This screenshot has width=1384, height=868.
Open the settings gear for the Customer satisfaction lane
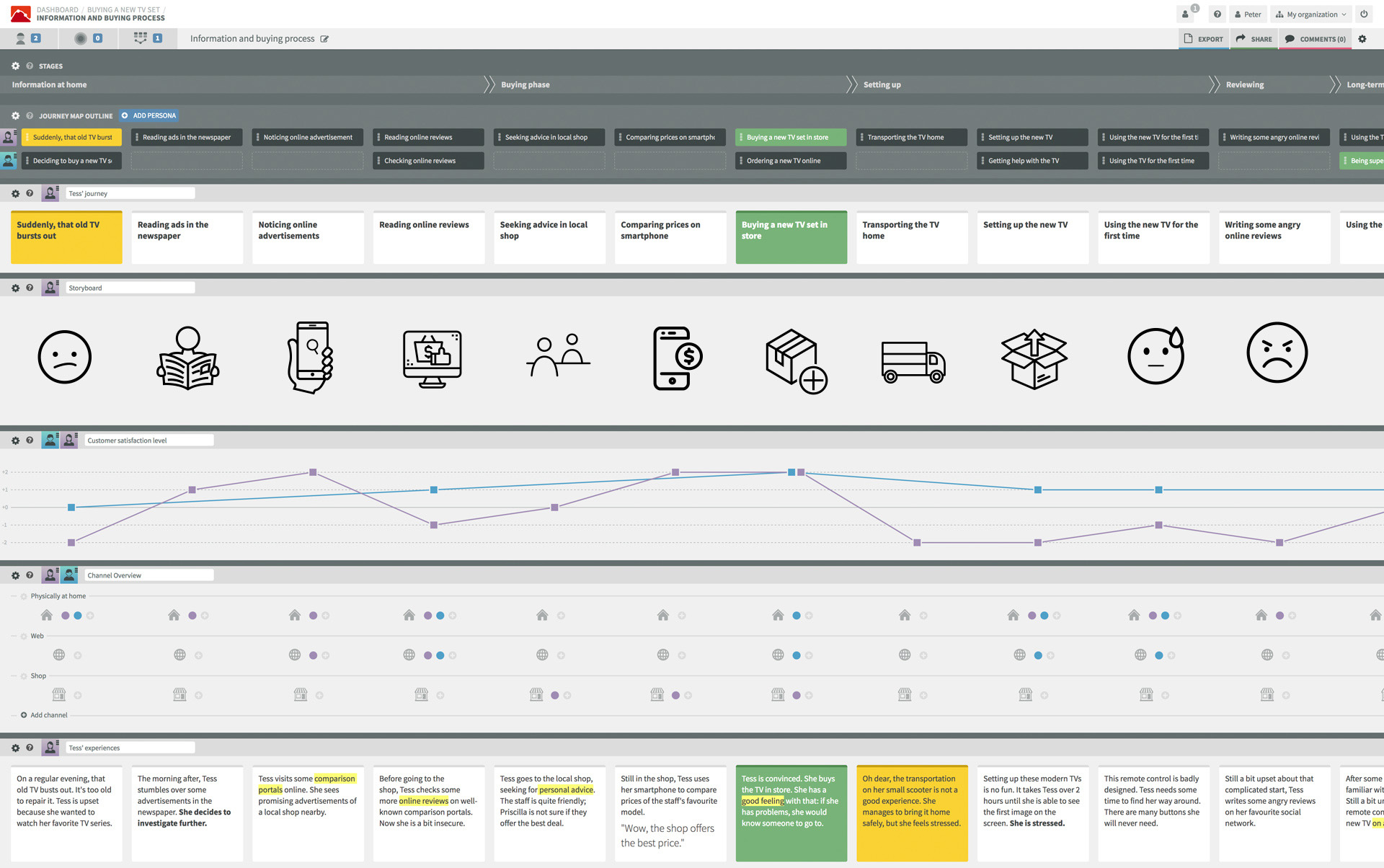coord(14,440)
